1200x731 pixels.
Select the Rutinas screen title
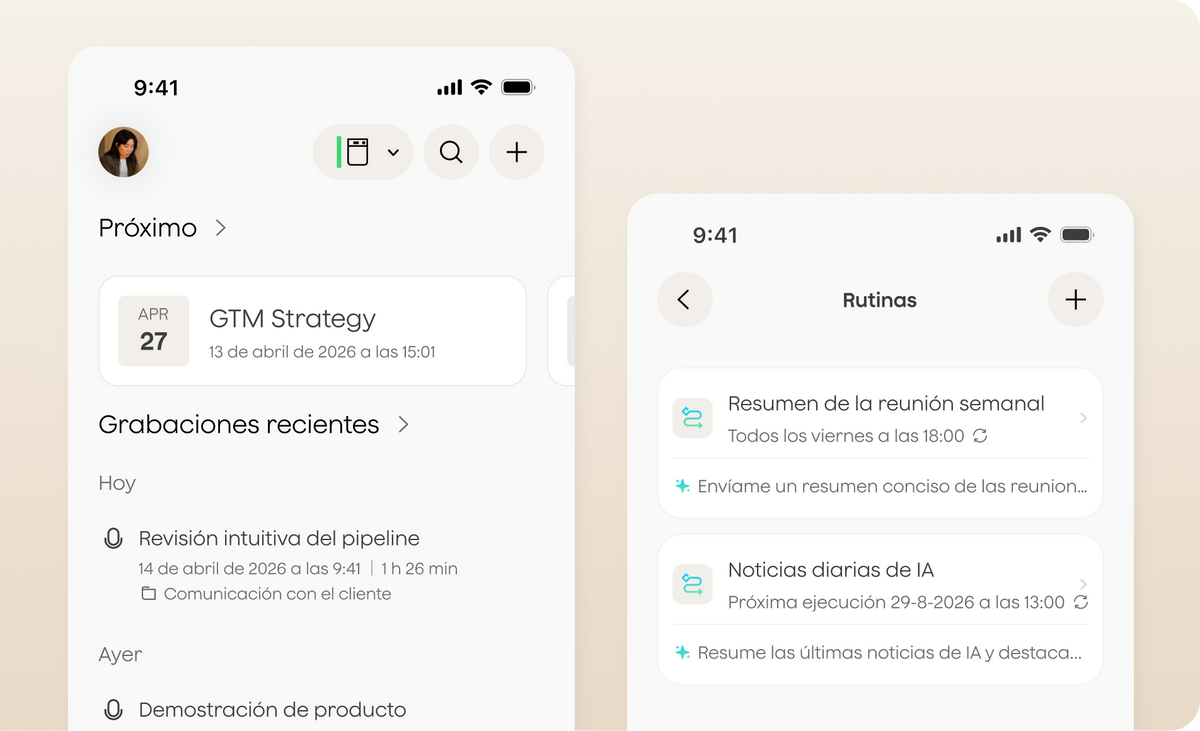pos(880,300)
